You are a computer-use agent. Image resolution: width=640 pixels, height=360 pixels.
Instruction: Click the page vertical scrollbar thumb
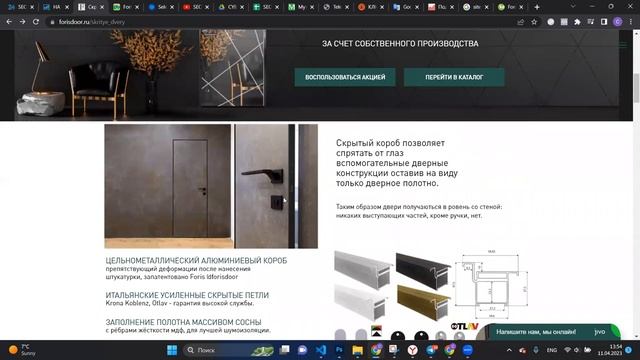[x=636, y=88]
